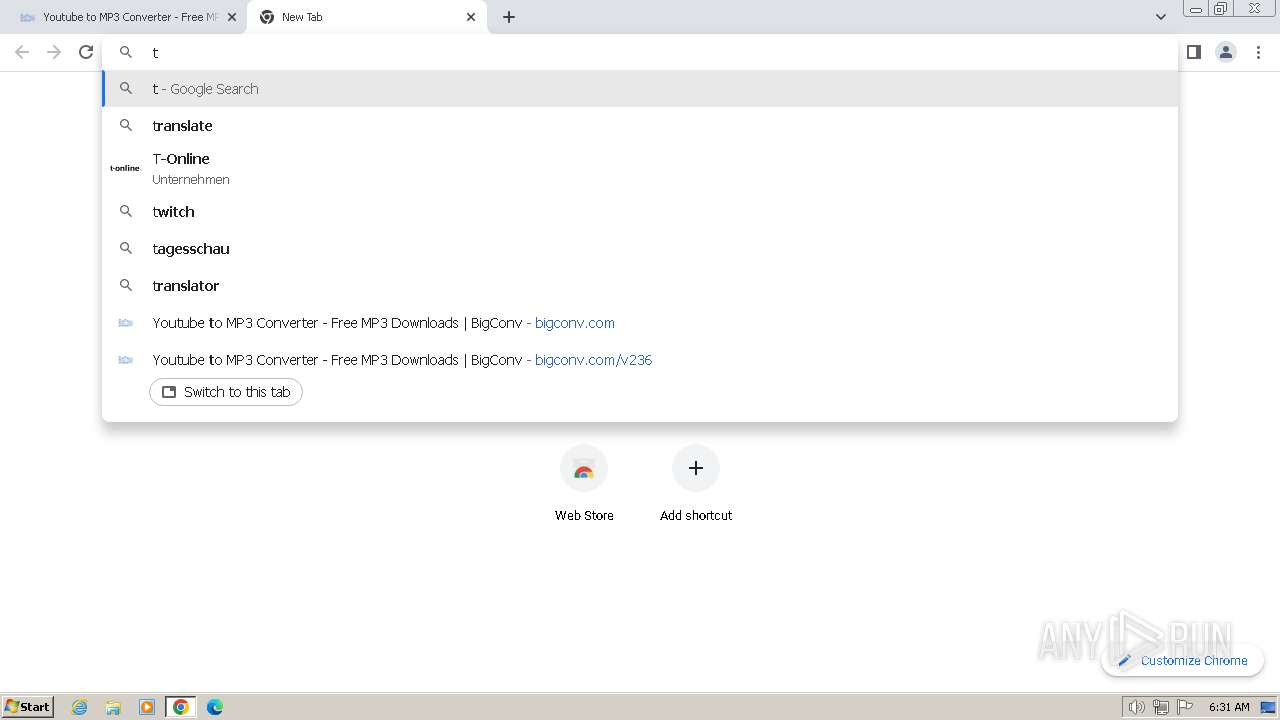Click the search icon beside 'translator'
The height and width of the screenshot is (720, 1280).
tap(126, 285)
